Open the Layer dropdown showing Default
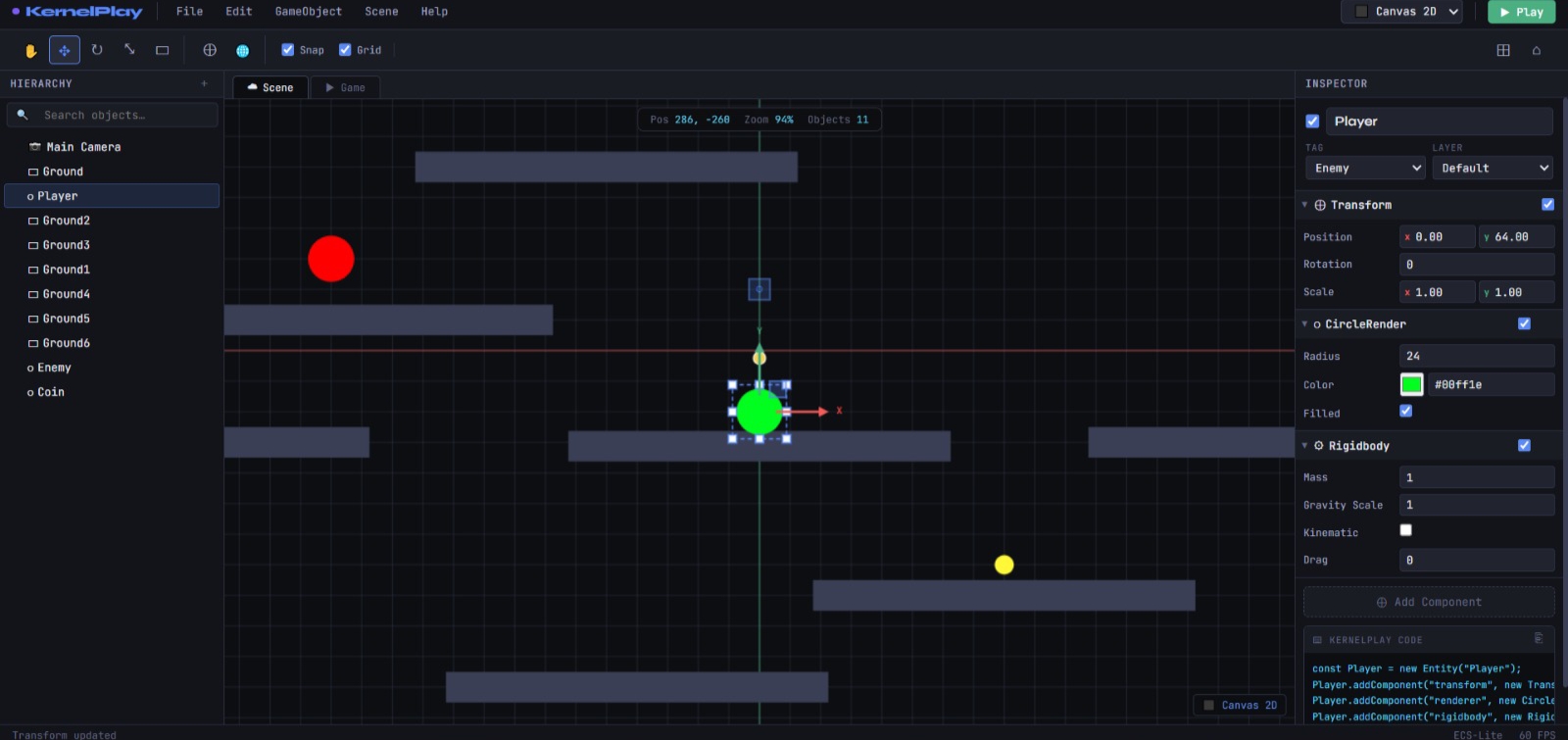Screen dimensions: 1568x740 [x=1493, y=169]
